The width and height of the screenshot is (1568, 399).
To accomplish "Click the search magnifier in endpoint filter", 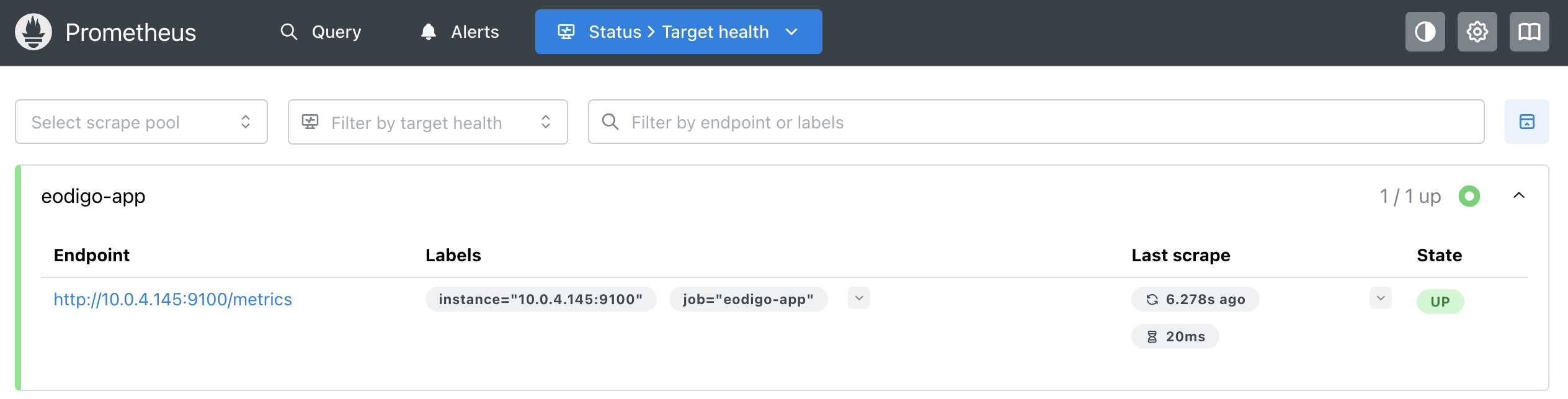I will click(x=610, y=122).
